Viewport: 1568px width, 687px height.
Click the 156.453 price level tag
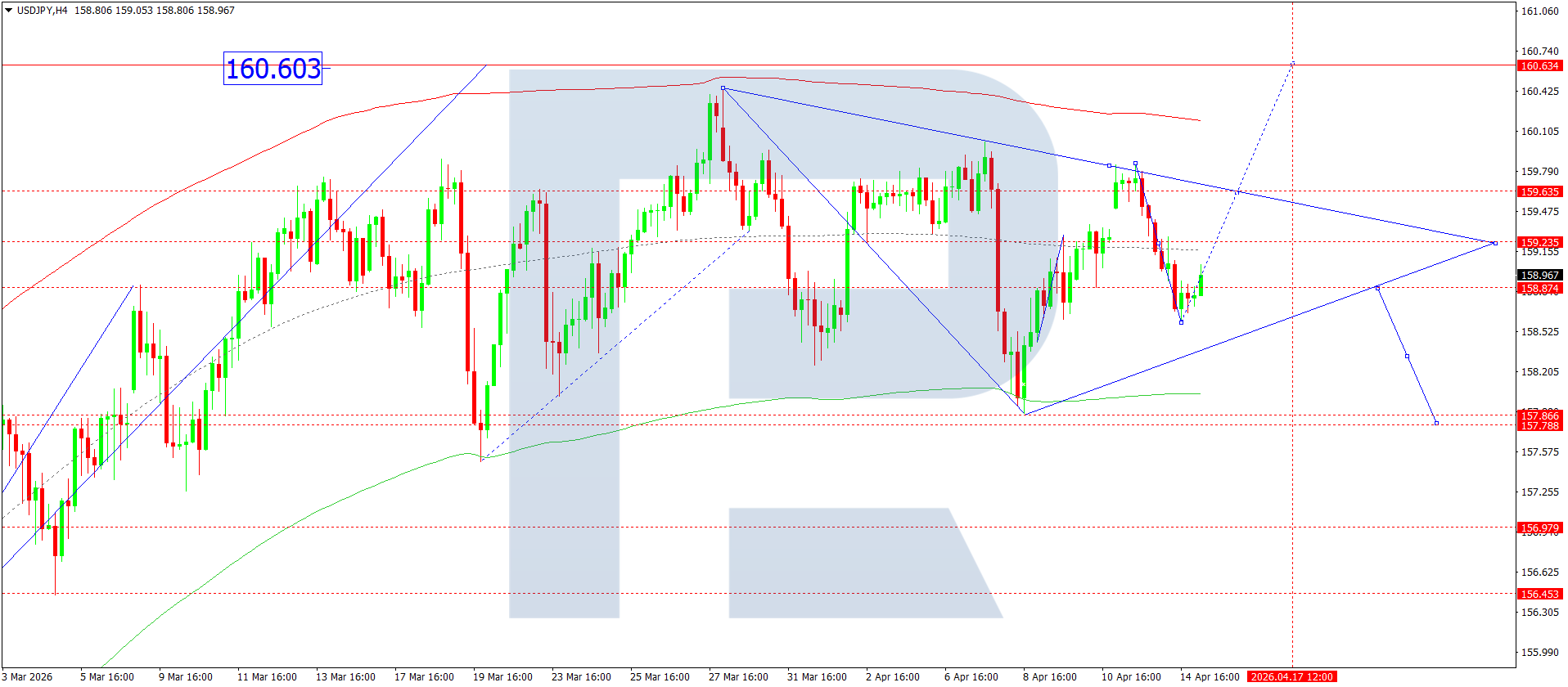click(1539, 595)
